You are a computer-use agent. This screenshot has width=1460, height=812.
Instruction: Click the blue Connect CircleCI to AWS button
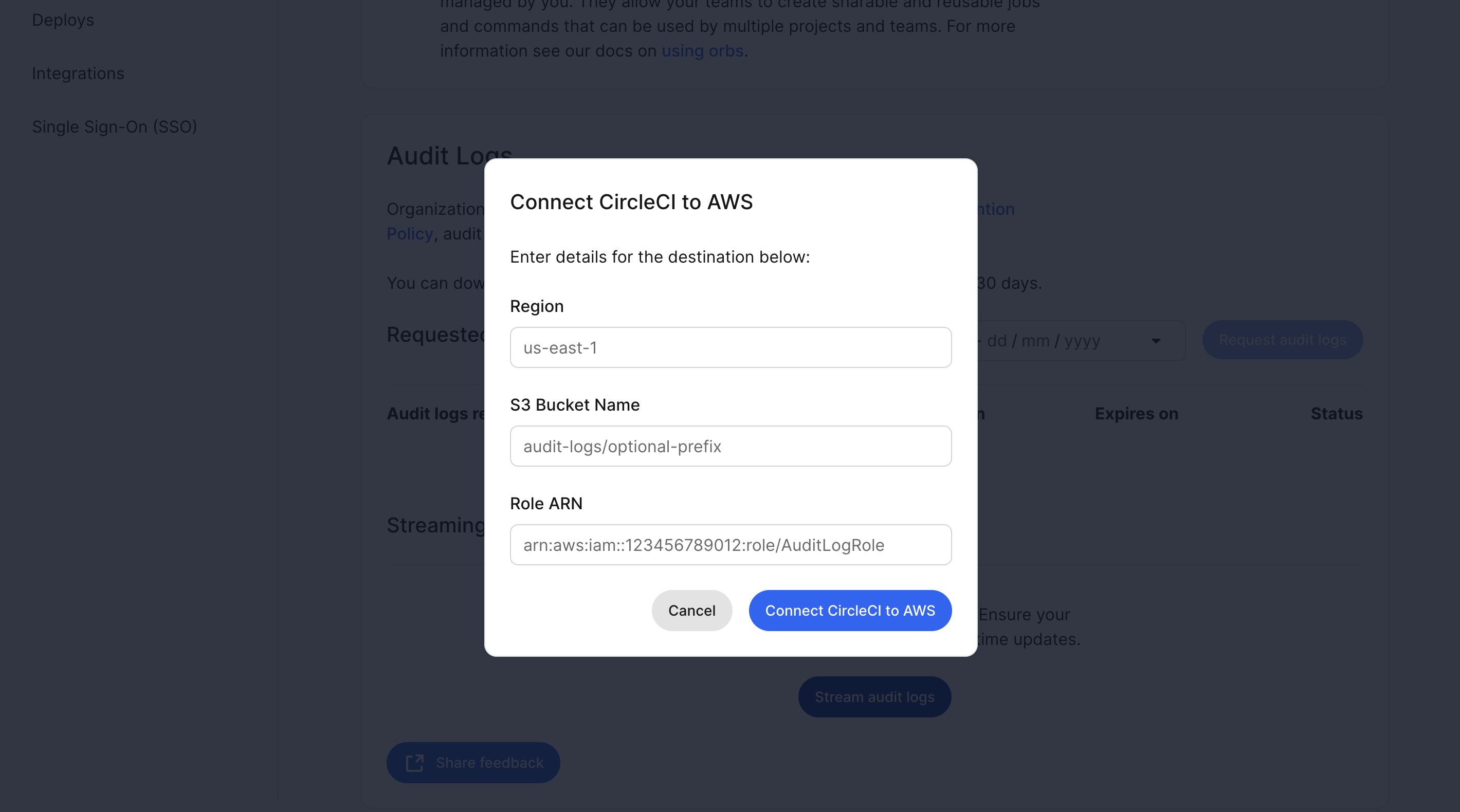pyautogui.click(x=850, y=610)
